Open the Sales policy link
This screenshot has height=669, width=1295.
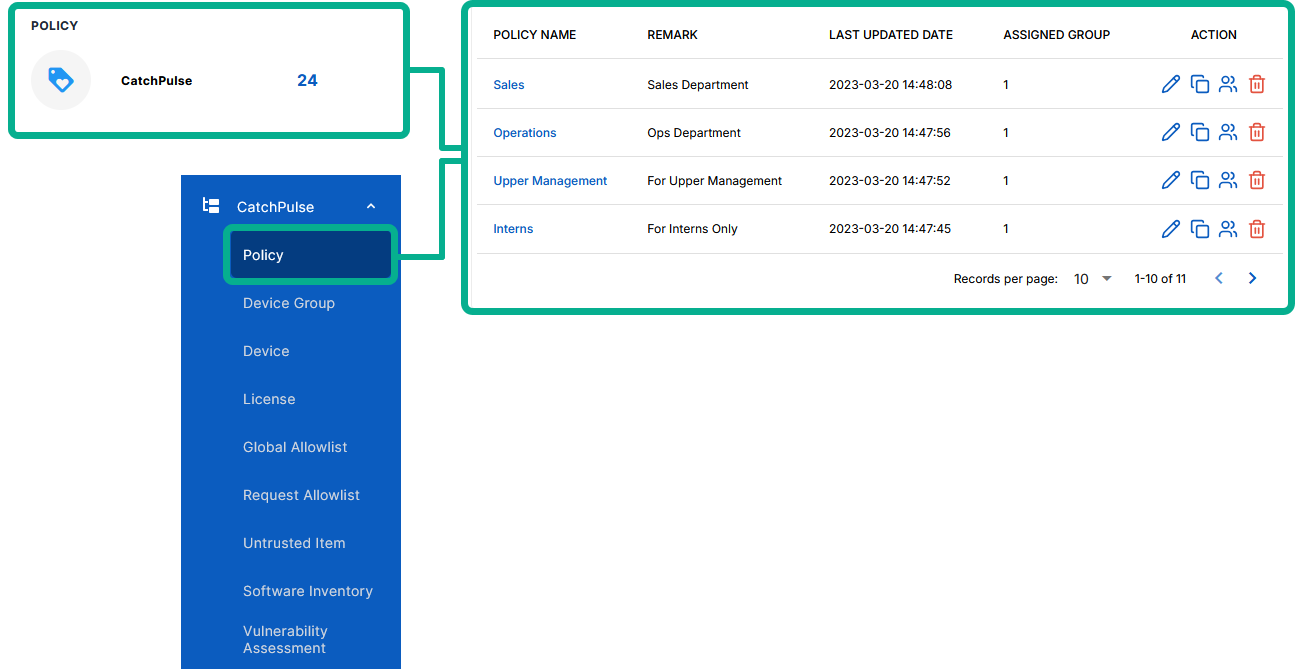(509, 85)
